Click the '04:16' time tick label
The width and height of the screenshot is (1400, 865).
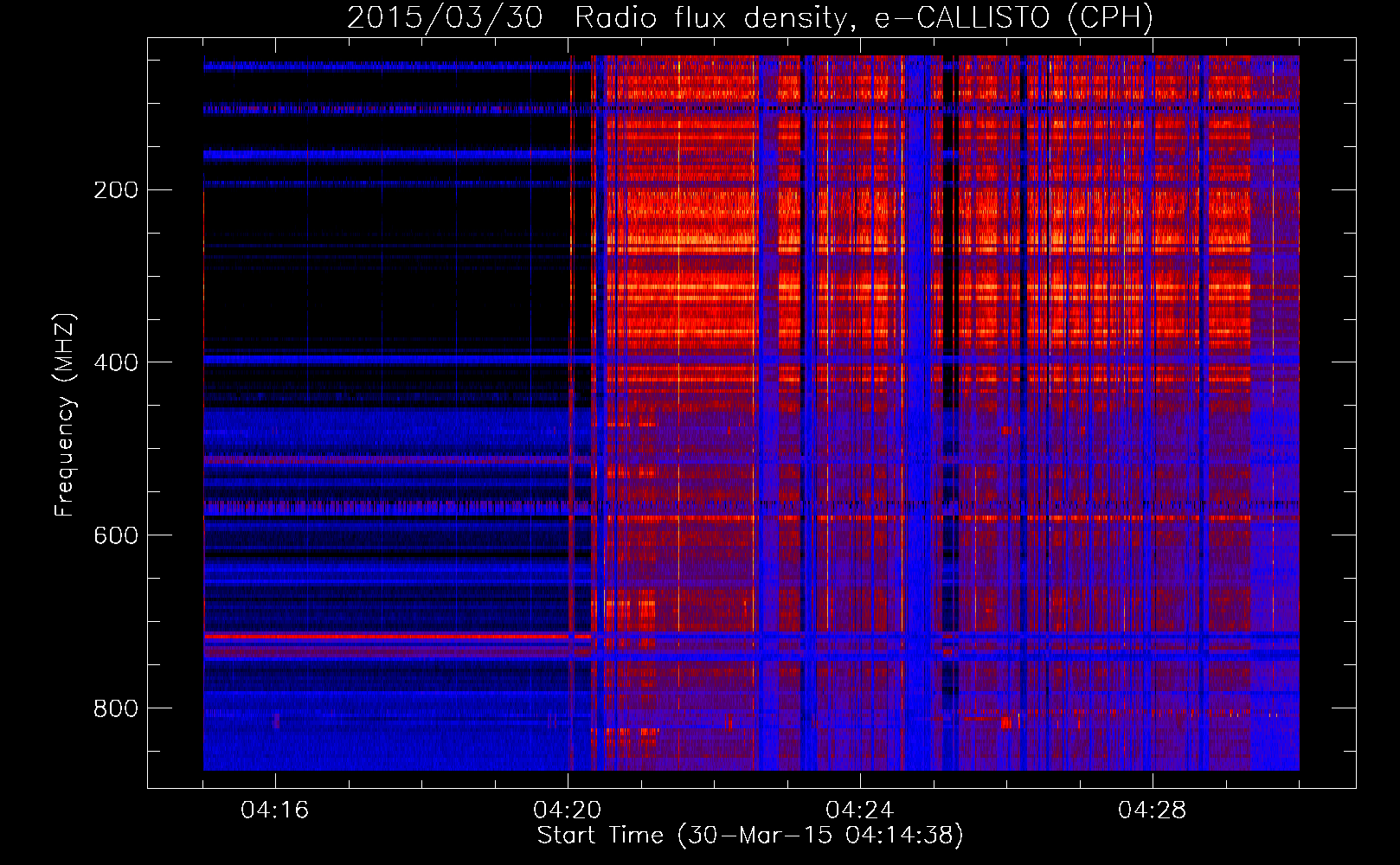[275, 811]
